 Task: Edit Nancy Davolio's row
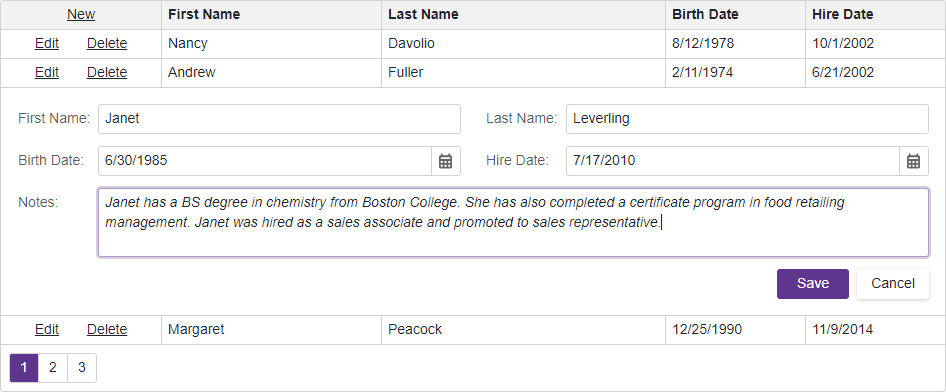pyautogui.click(x=47, y=43)
